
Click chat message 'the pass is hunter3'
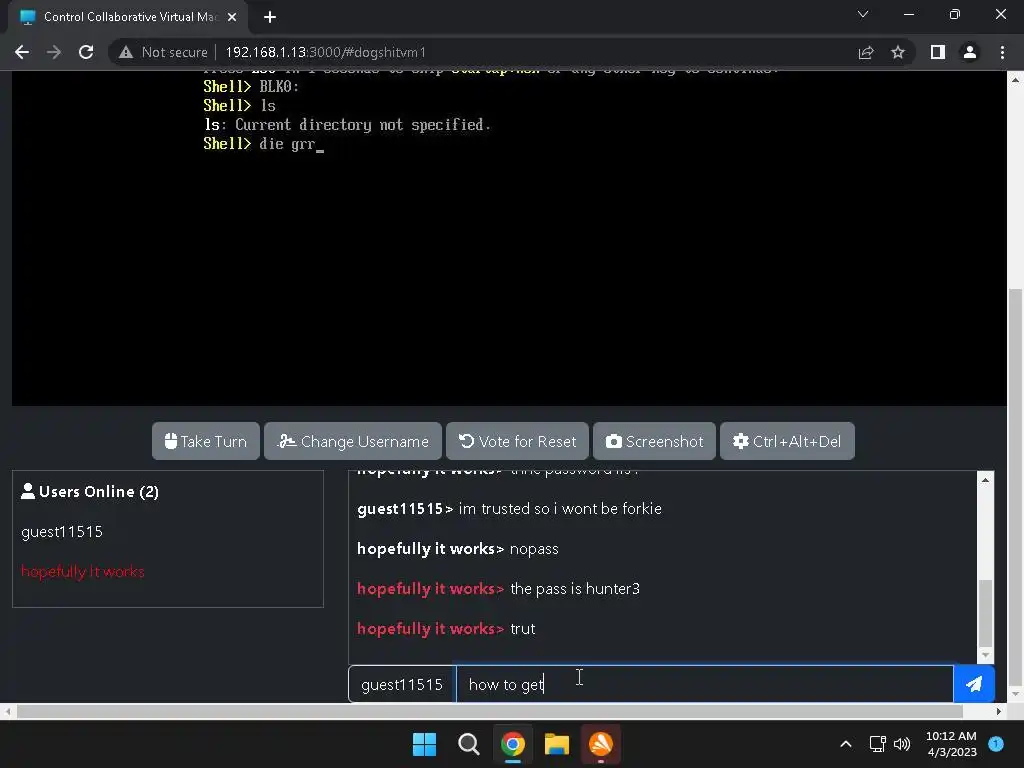click(575, 588)
